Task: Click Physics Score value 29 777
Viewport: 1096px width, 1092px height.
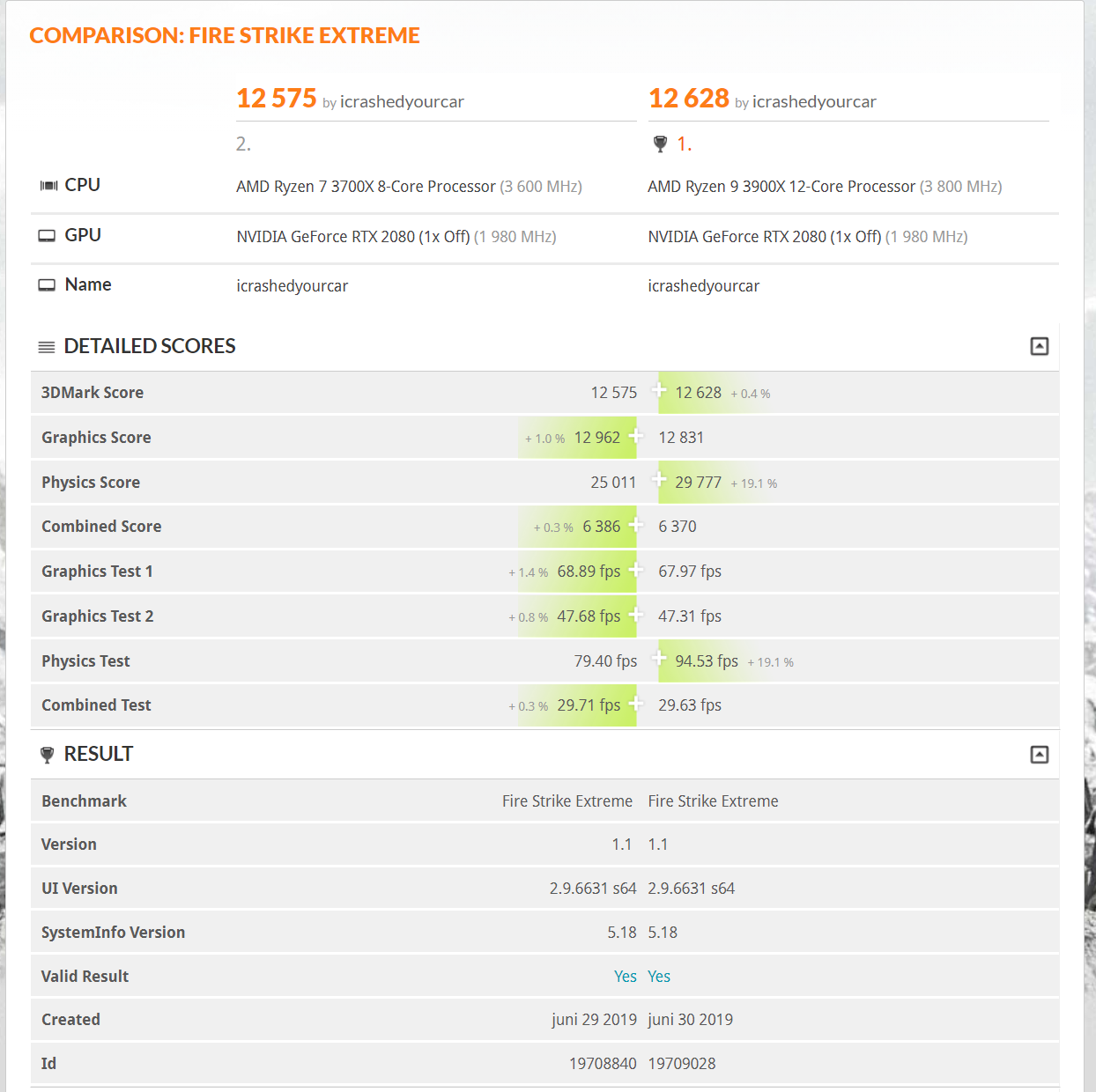Action: pos(699,483)
